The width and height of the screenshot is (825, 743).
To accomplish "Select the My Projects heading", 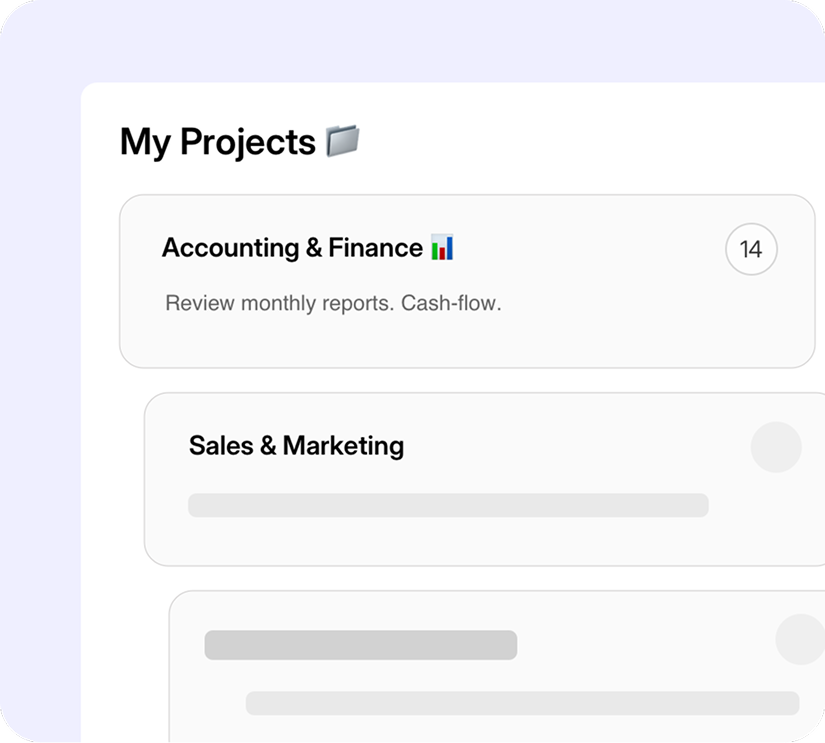I will tap(219, 141).
